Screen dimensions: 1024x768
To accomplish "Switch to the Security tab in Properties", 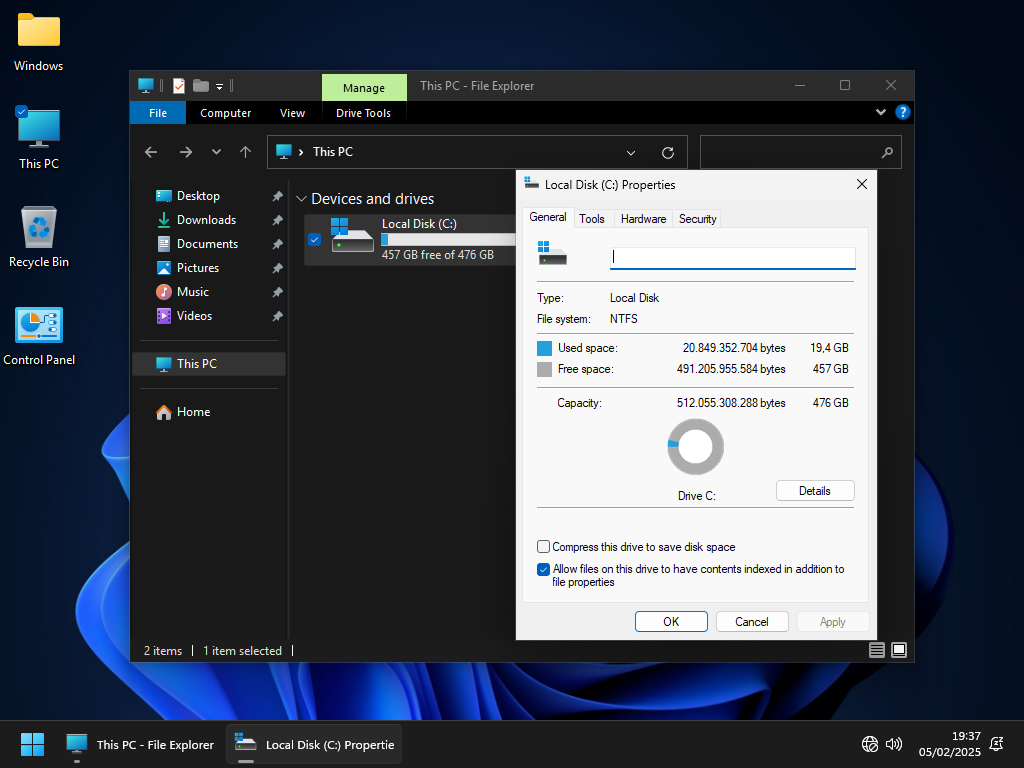I will pyautogui.click(x=697, y=219).
